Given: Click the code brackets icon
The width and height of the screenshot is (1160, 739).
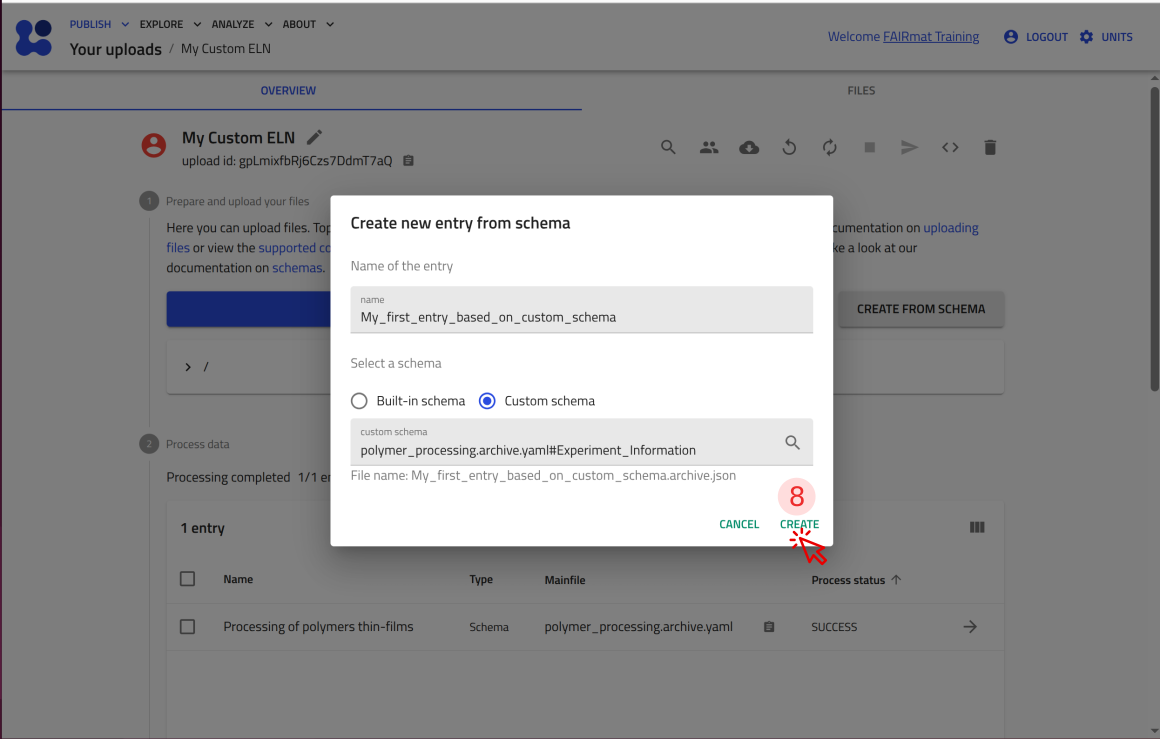Looking at the screenshot, I should [x=950, y=147].
